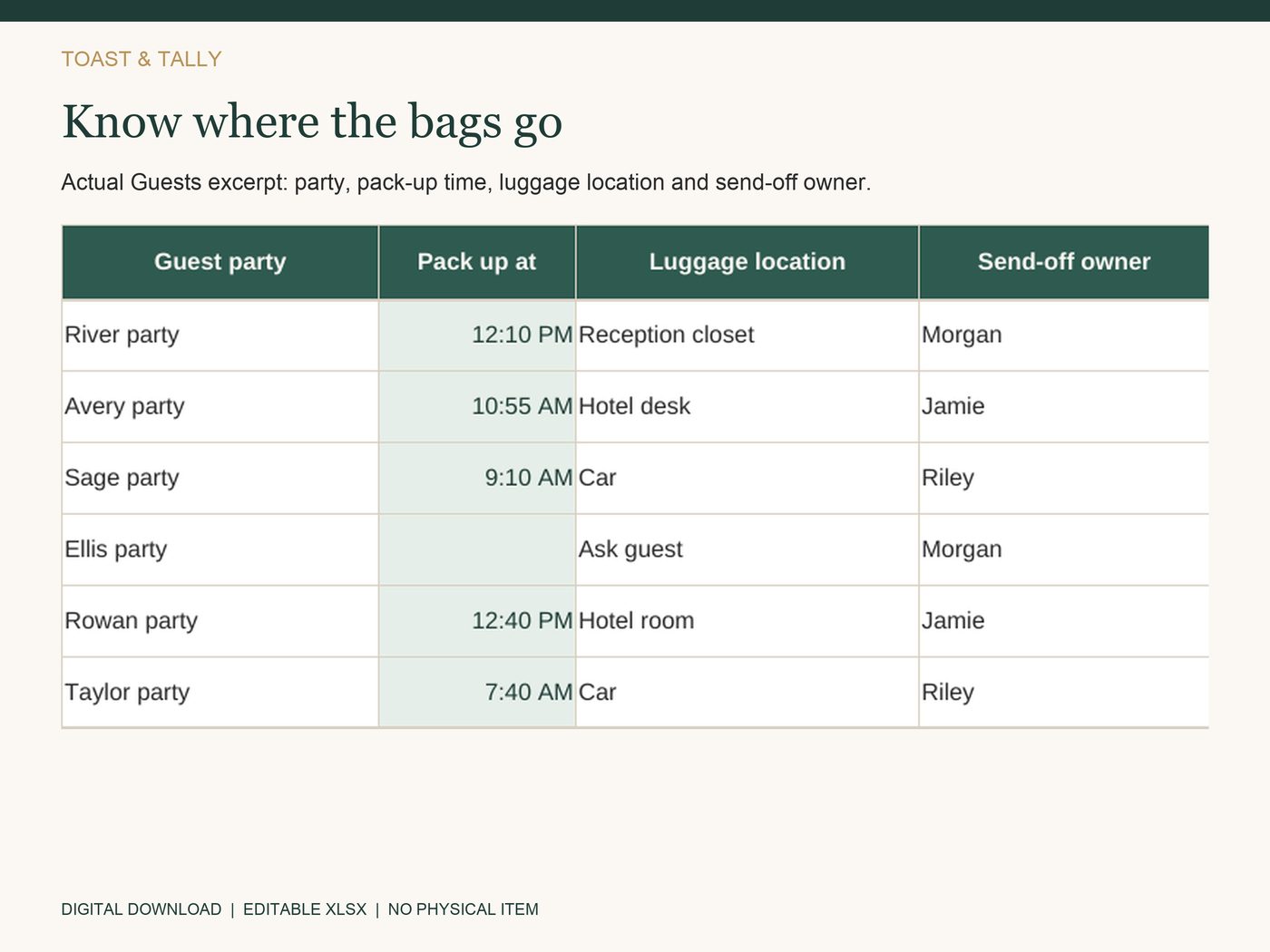Select the 'Ask guest' luggage cell
1270x952 pixels.
[x=747, y=550]
